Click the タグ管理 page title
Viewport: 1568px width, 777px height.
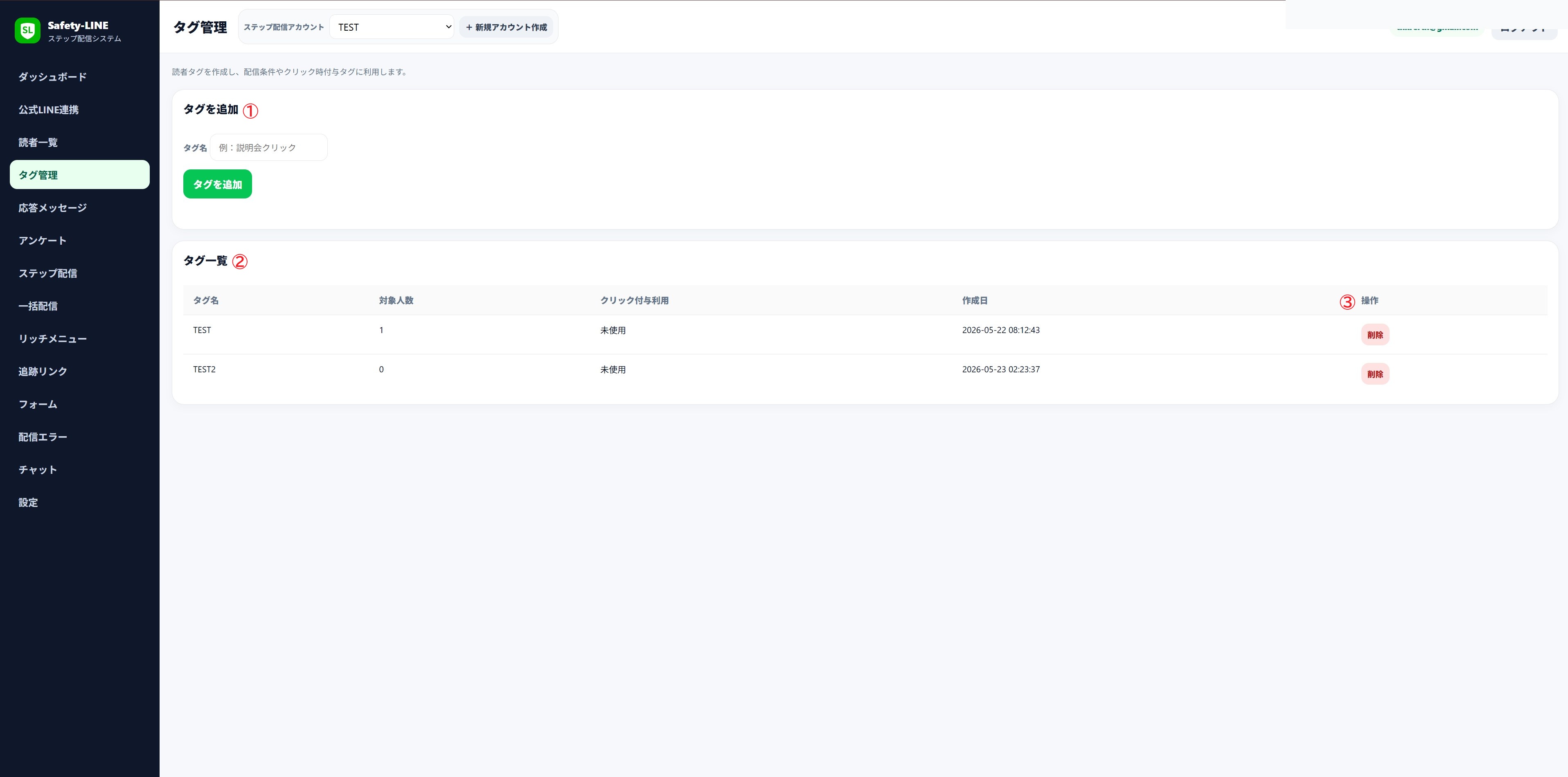pos(200,27)
